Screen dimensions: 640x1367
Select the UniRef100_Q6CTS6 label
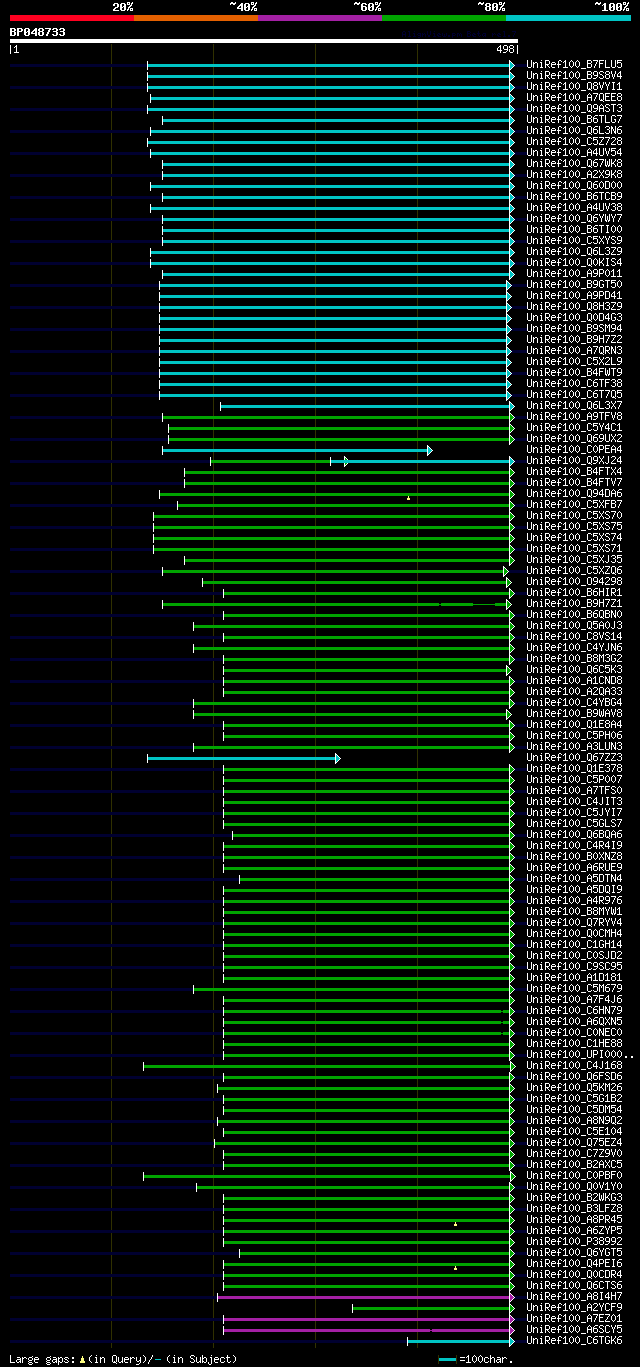574,1286
